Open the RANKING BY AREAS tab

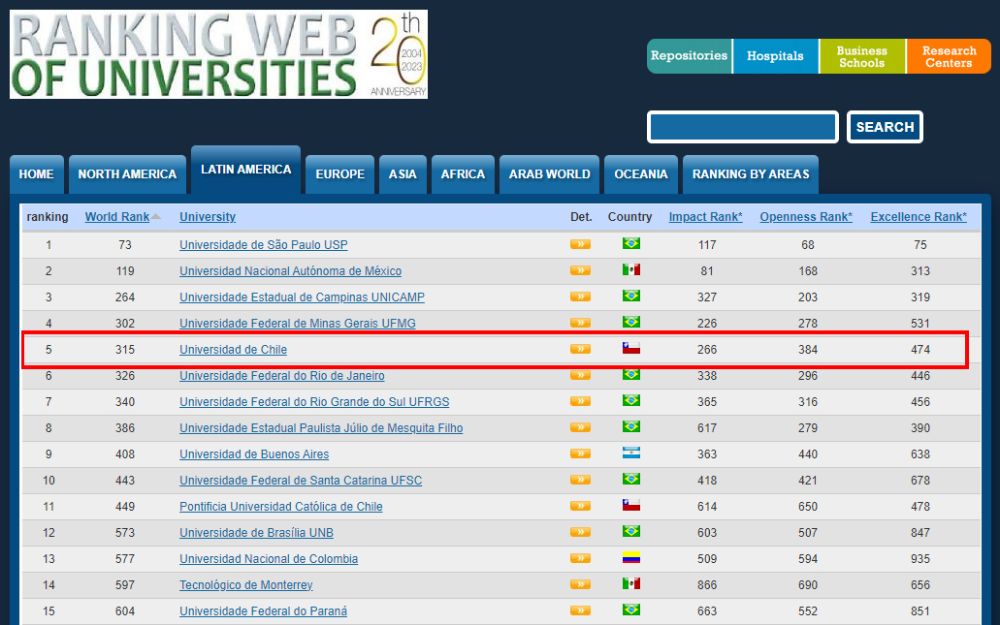pyautogui.click(x=751, y=174)
